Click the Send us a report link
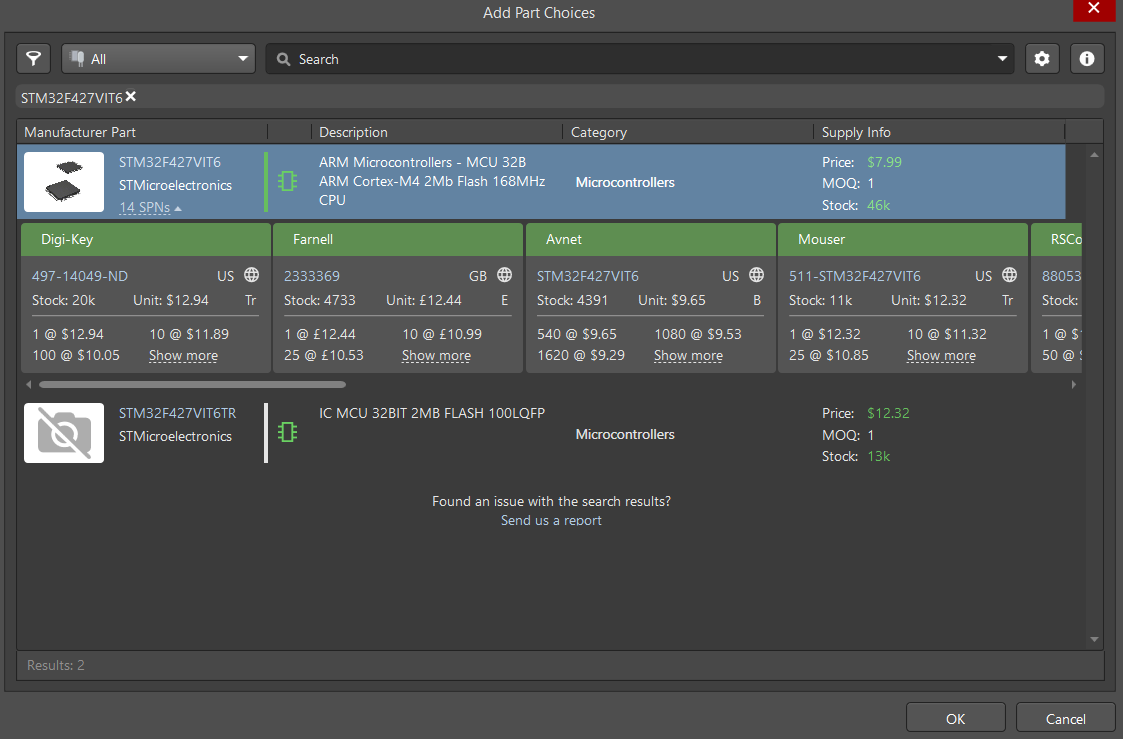 [x=551, y=521]
